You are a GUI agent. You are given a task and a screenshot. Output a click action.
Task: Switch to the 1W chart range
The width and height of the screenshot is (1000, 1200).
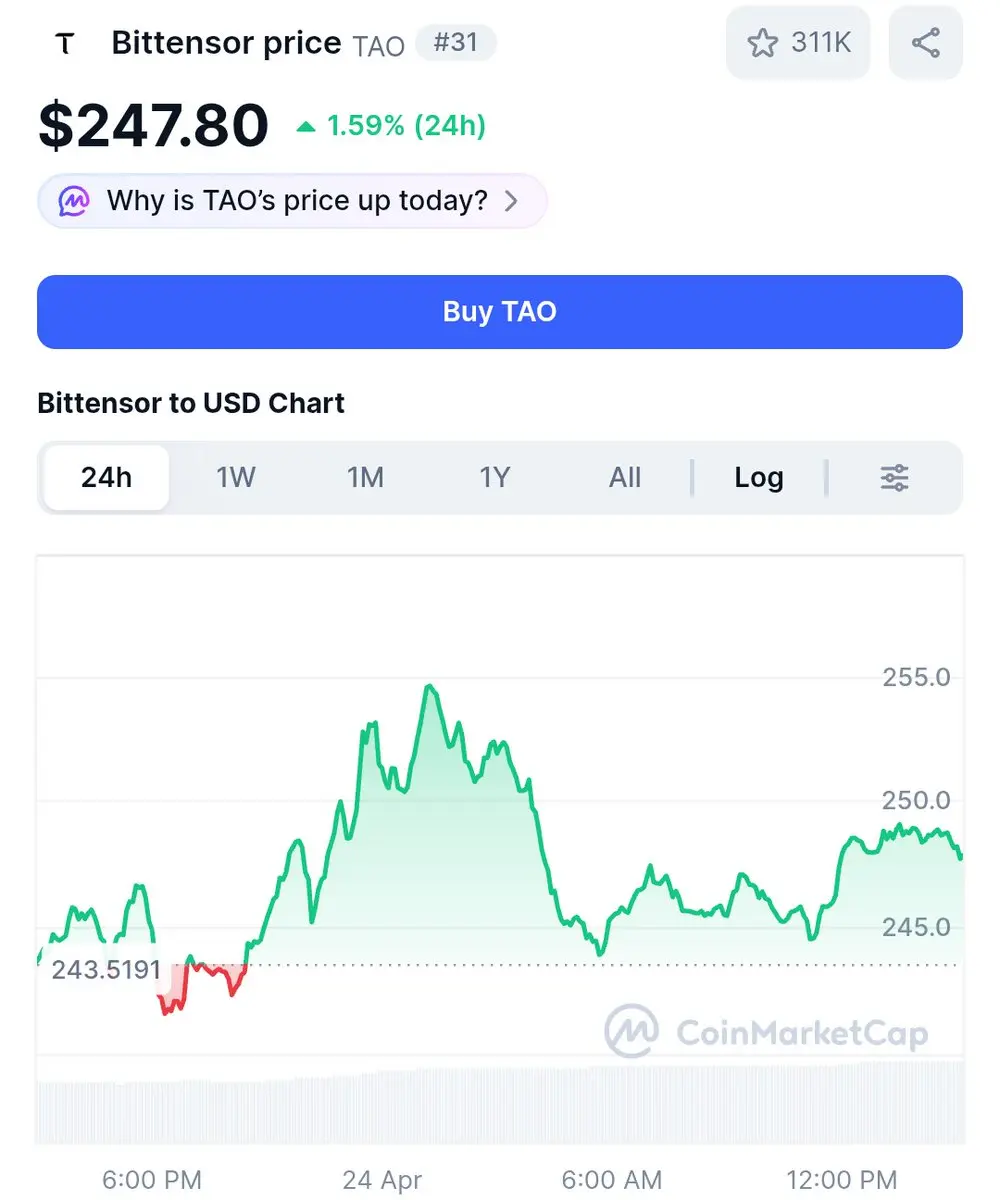click(x=236, y=478)
